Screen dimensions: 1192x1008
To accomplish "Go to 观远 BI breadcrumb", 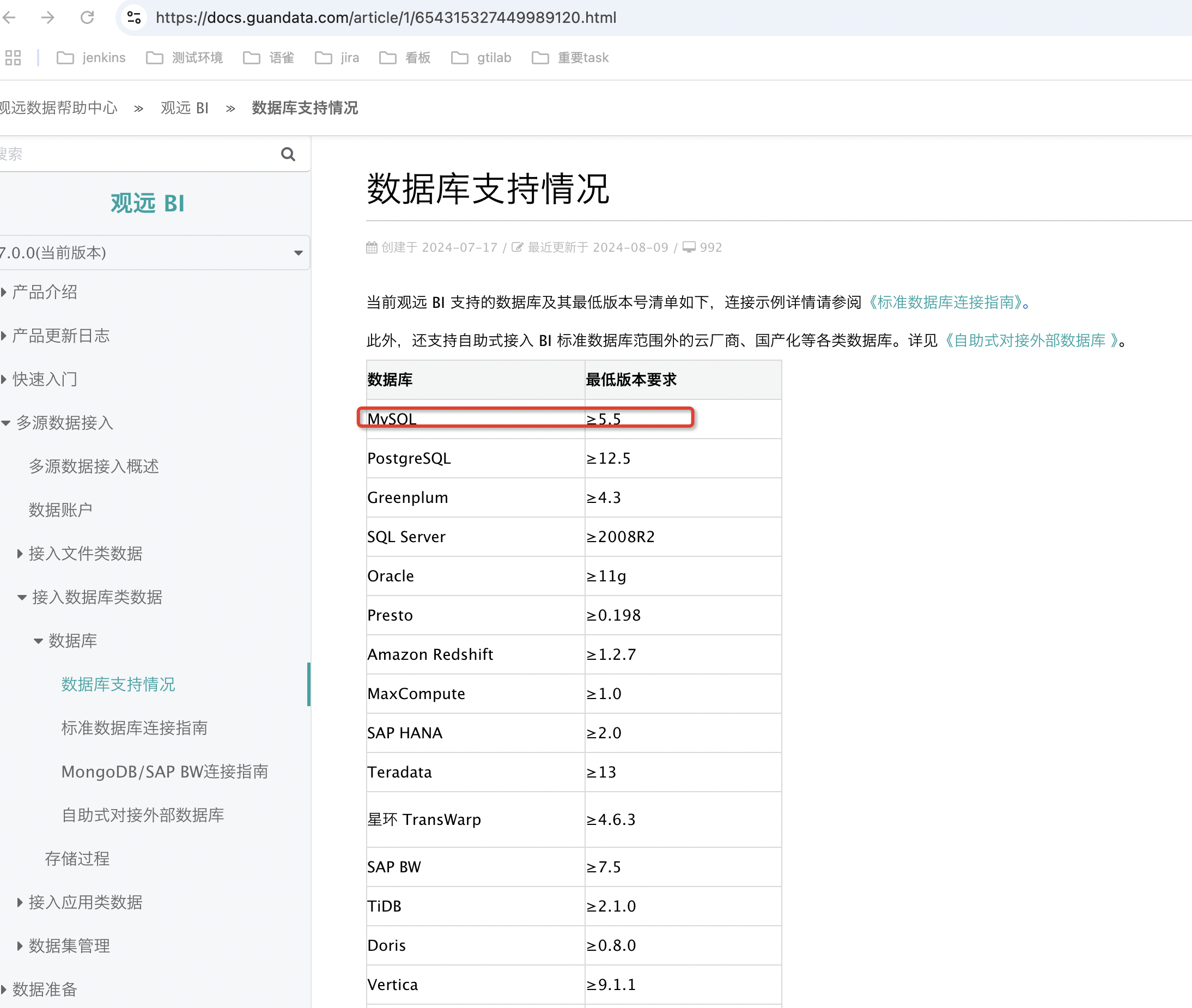I will click(x=185, y=108).
